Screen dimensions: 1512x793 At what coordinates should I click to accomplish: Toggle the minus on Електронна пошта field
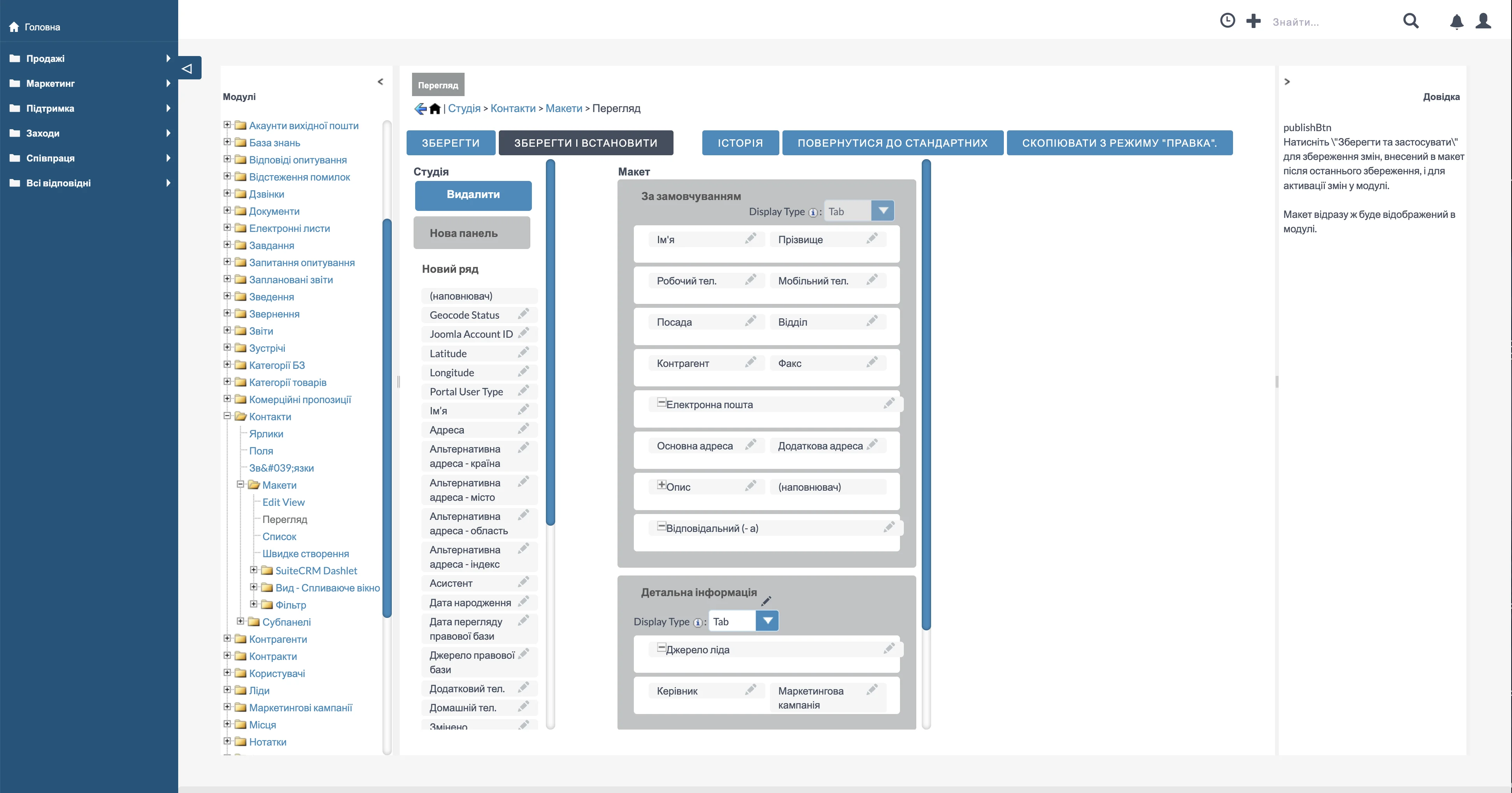[x=661, y=403]
